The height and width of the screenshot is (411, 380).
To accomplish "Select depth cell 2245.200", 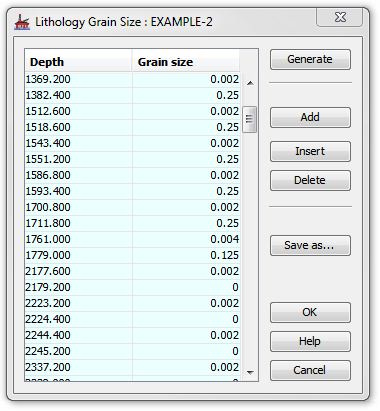I will [x=79, y=351].
